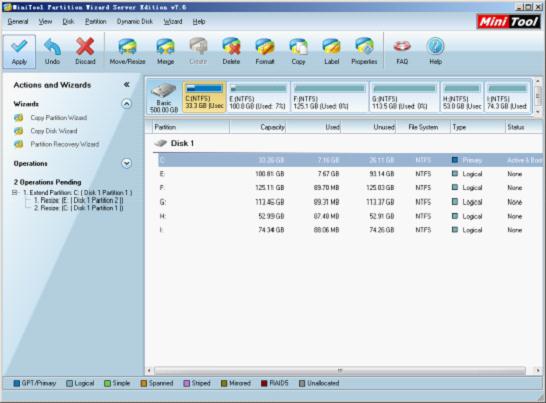
Task: Click the Undo arrow icon
Action: tap(52, 47)
